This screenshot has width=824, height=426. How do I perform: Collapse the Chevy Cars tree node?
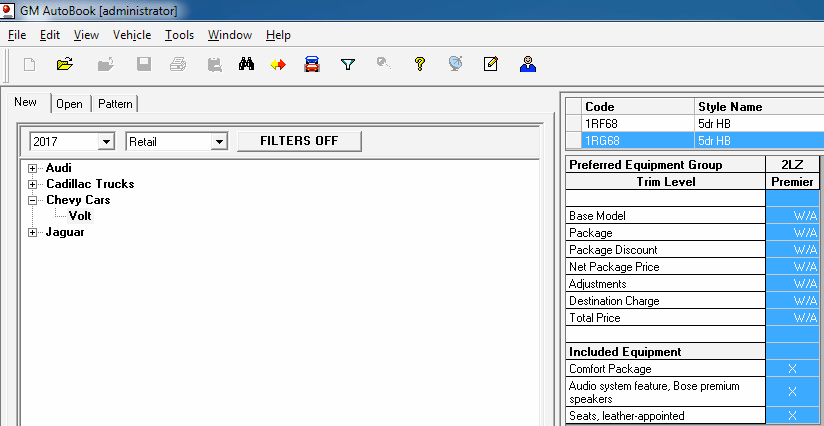point(33,200)
